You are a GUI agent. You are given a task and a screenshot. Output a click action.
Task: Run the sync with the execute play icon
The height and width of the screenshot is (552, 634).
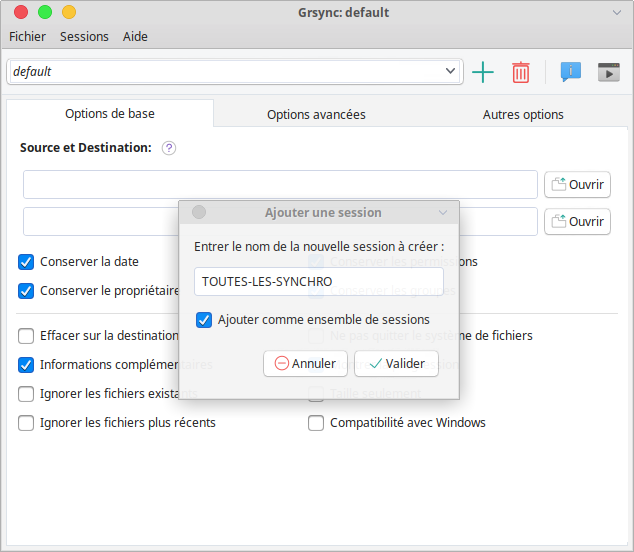pyautogui.click(x=609, y=72)
